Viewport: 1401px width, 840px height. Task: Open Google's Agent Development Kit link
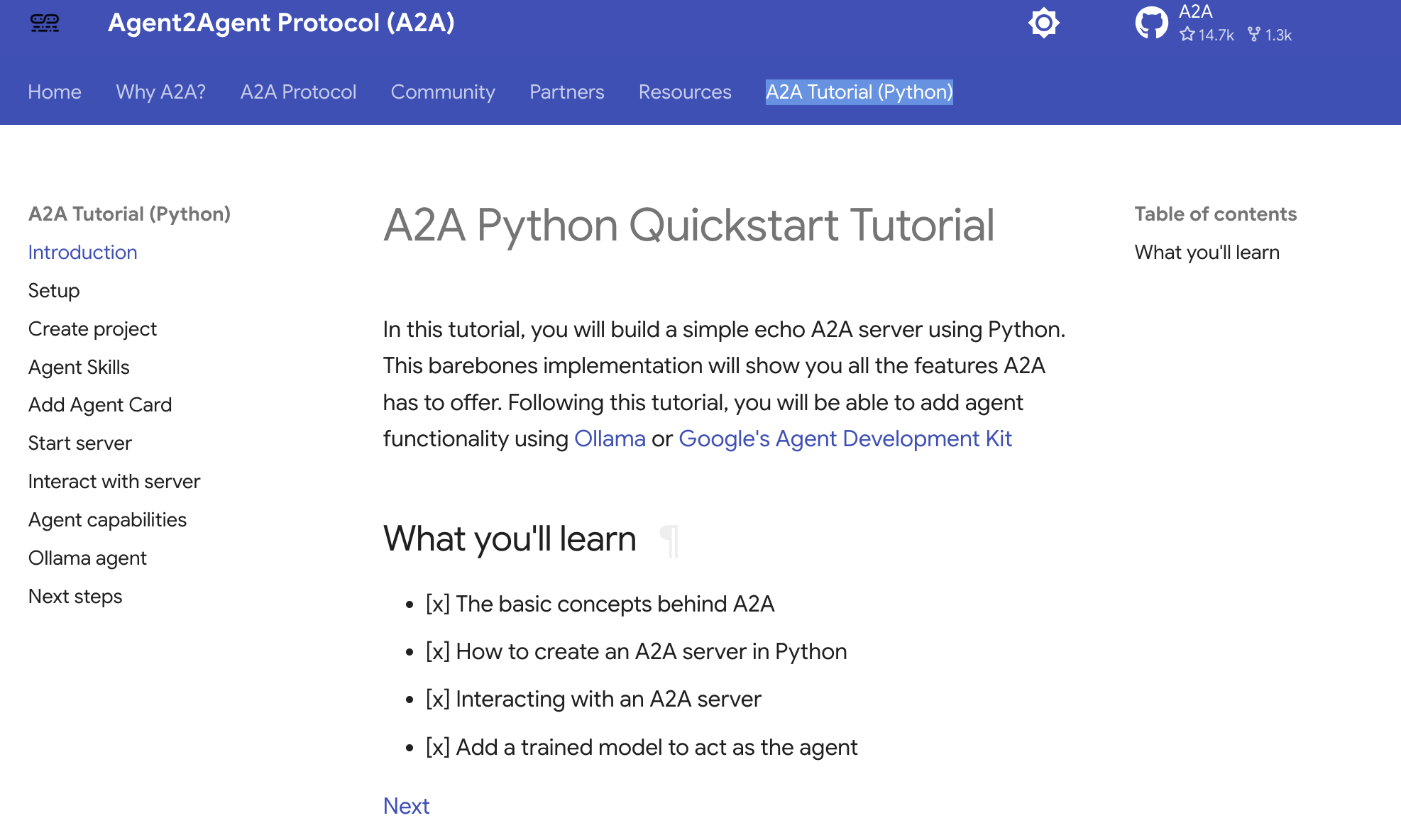click(x=845, y=438)
